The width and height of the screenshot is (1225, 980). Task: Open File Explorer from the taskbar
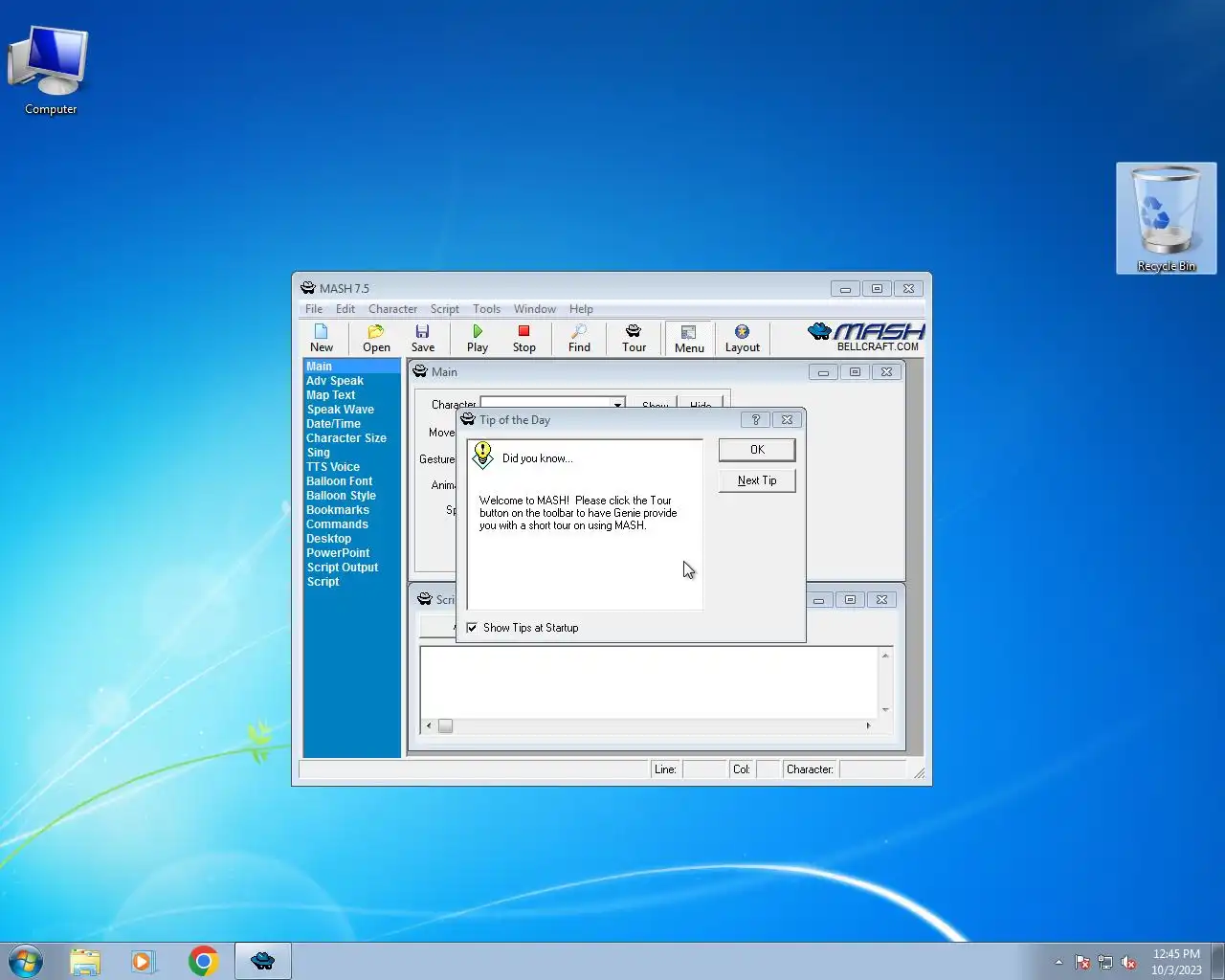coord(85,961)
